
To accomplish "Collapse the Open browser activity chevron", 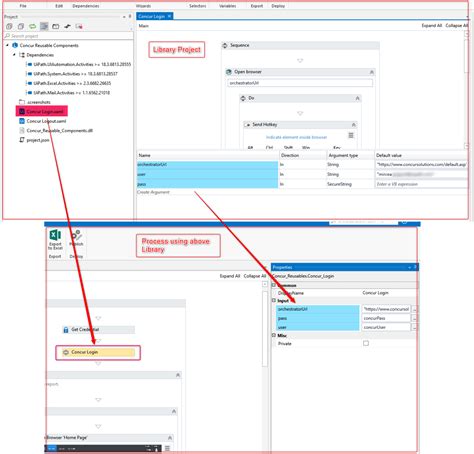I will coord(372,72).
